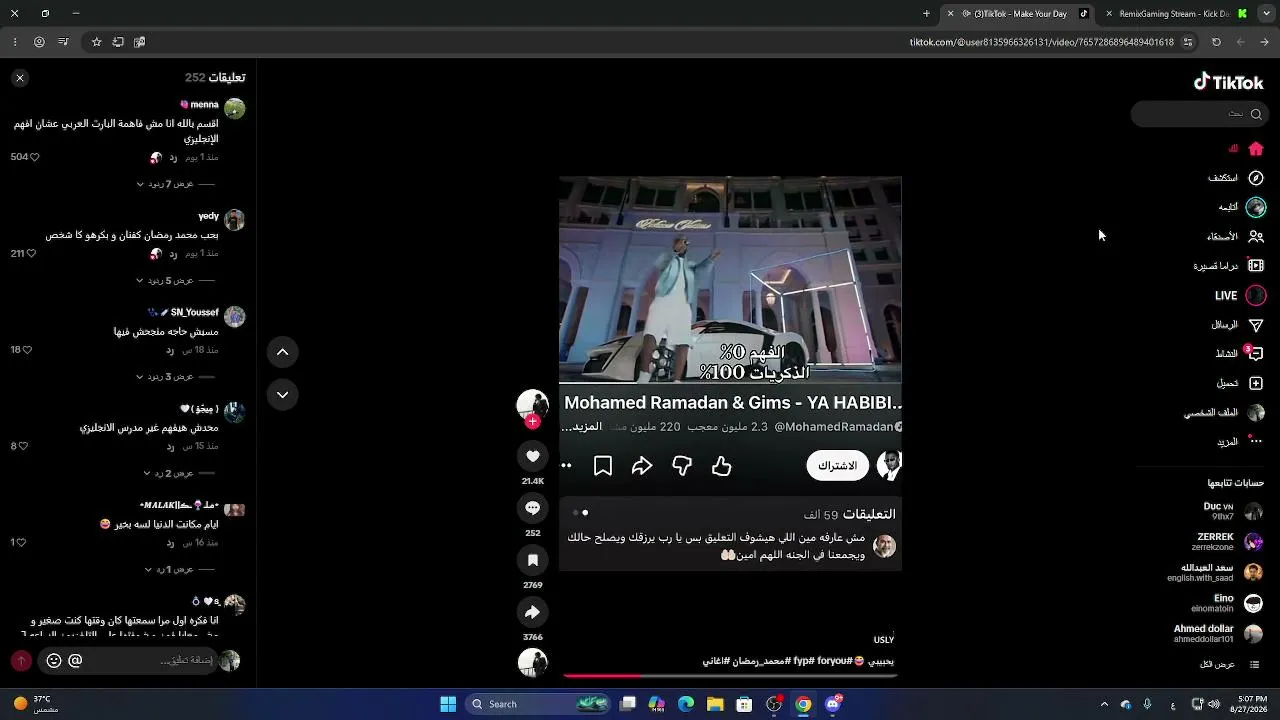Open the Friends (الأصدقاء) page
The height and width of the screenshot is (720, 1280).
pos(1256,237)
